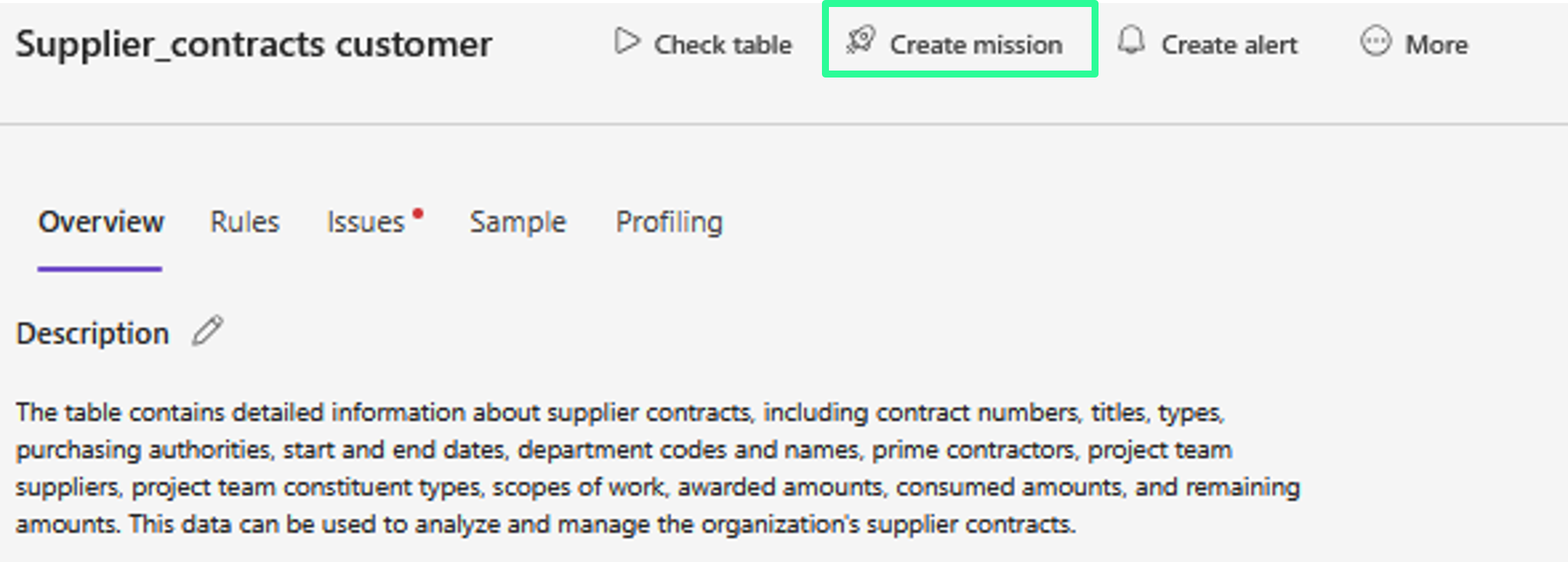Image resolution: width=1568 pixels, height=562 pixels.
Task: Click the word "customer" in the page title
Action: click(x=413, y=44)
